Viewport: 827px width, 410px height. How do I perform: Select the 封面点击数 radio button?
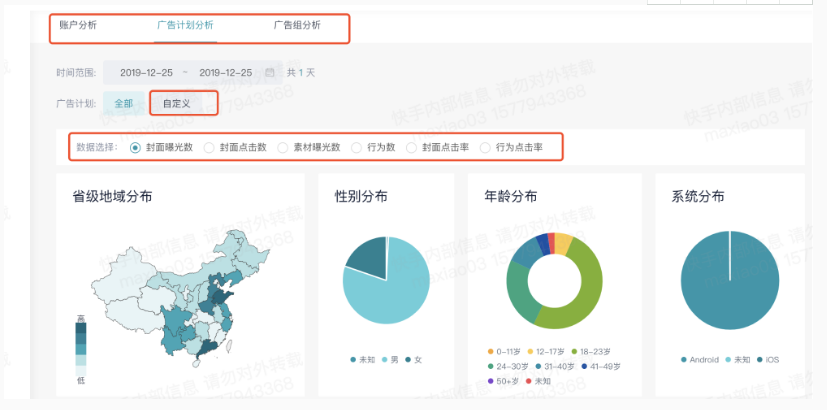[x=209, y=148]
